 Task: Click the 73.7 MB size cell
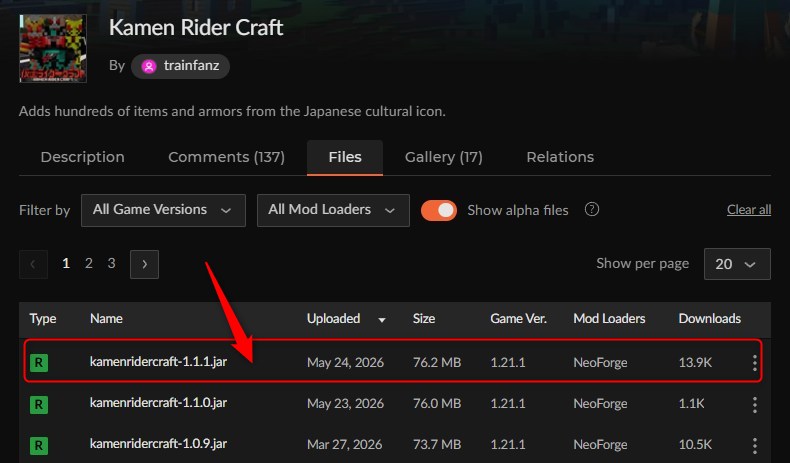pos(437,445)
